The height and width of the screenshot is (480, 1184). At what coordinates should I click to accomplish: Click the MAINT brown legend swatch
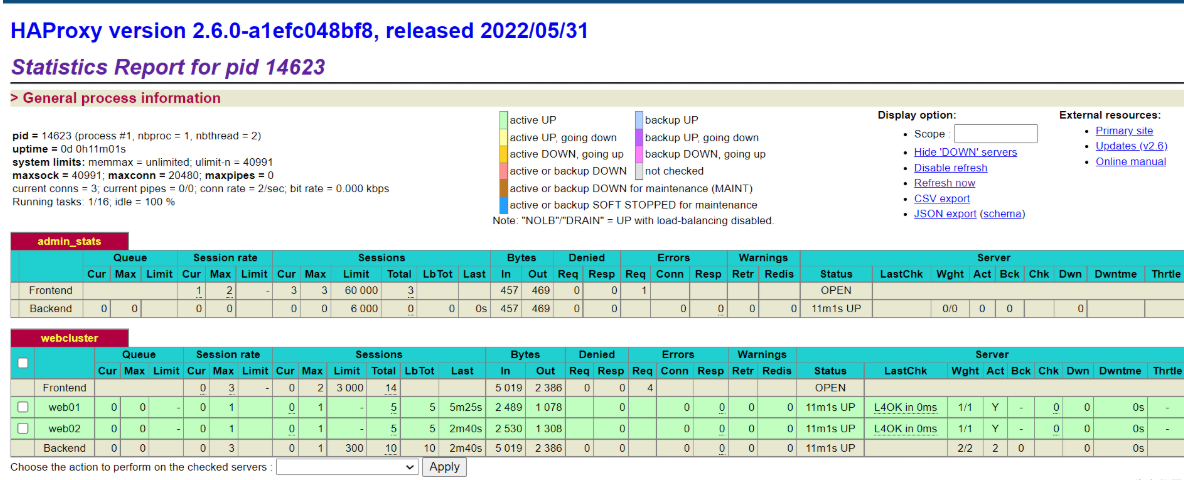point(503,188)
